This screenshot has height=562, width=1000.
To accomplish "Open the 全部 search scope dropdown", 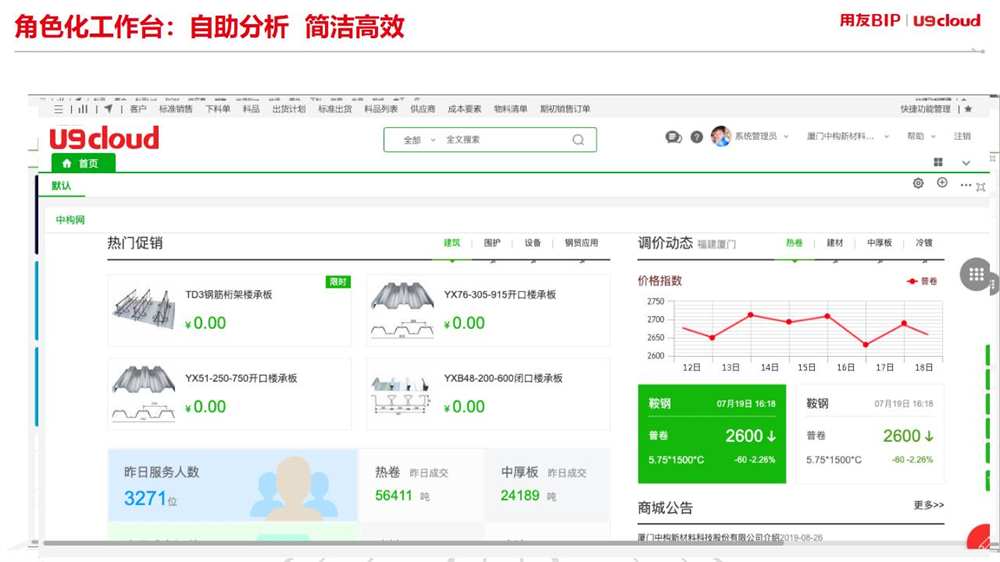I will [x=419, y=140].
